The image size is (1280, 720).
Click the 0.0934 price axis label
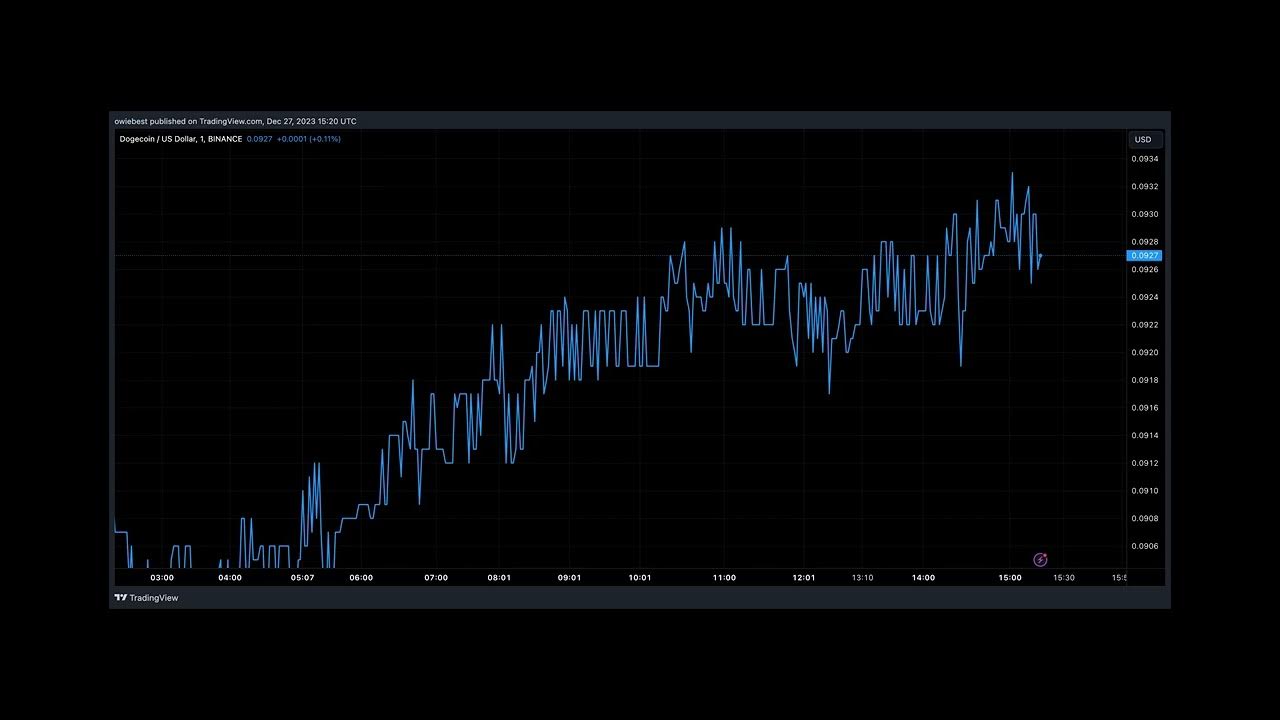(x=1145, y=159)
